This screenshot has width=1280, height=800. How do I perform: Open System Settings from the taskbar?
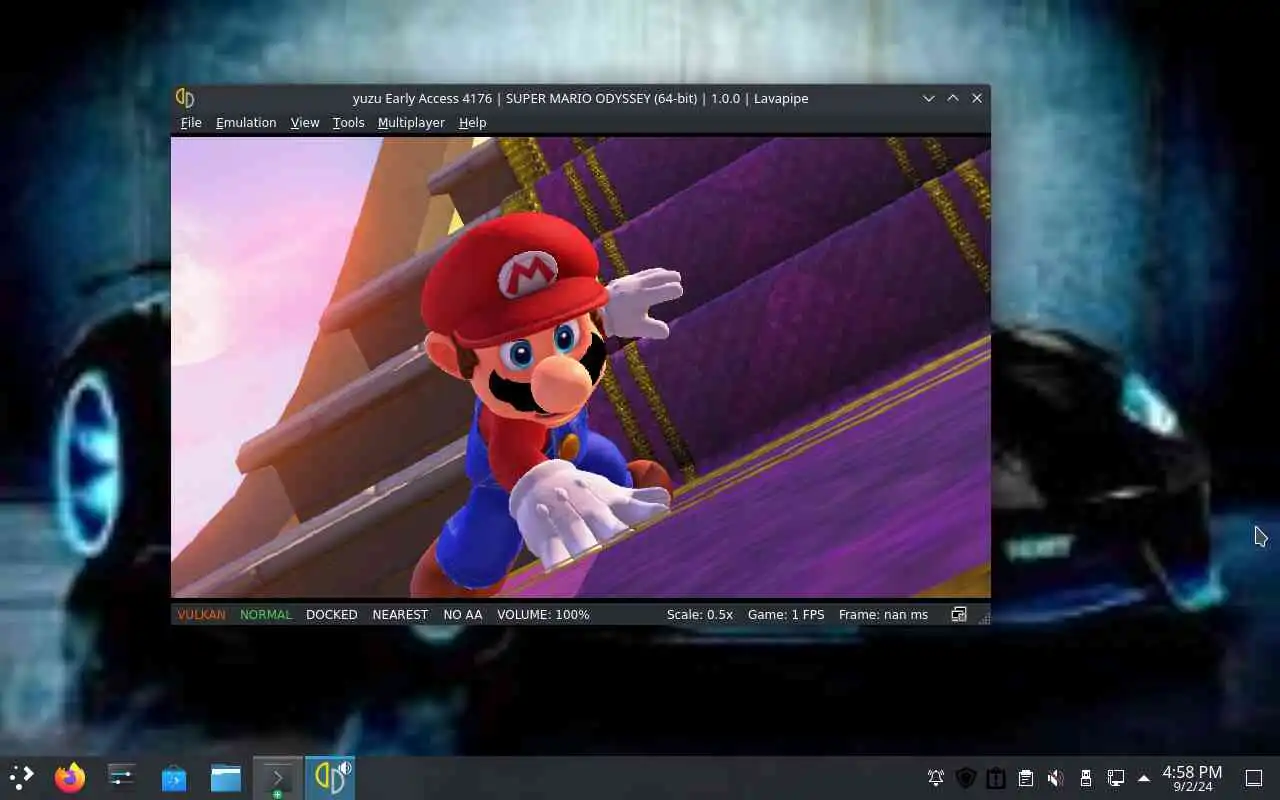click(122, 777)
